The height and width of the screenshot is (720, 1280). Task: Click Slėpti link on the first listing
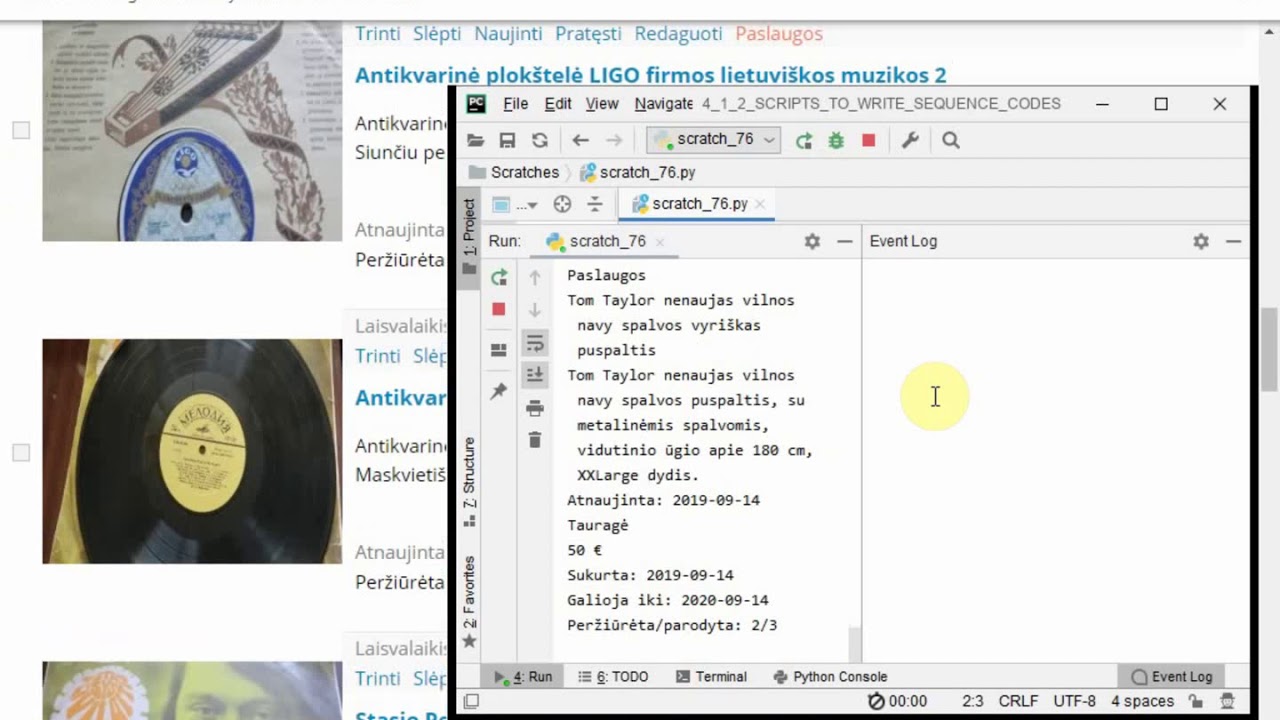click(437, 33)
